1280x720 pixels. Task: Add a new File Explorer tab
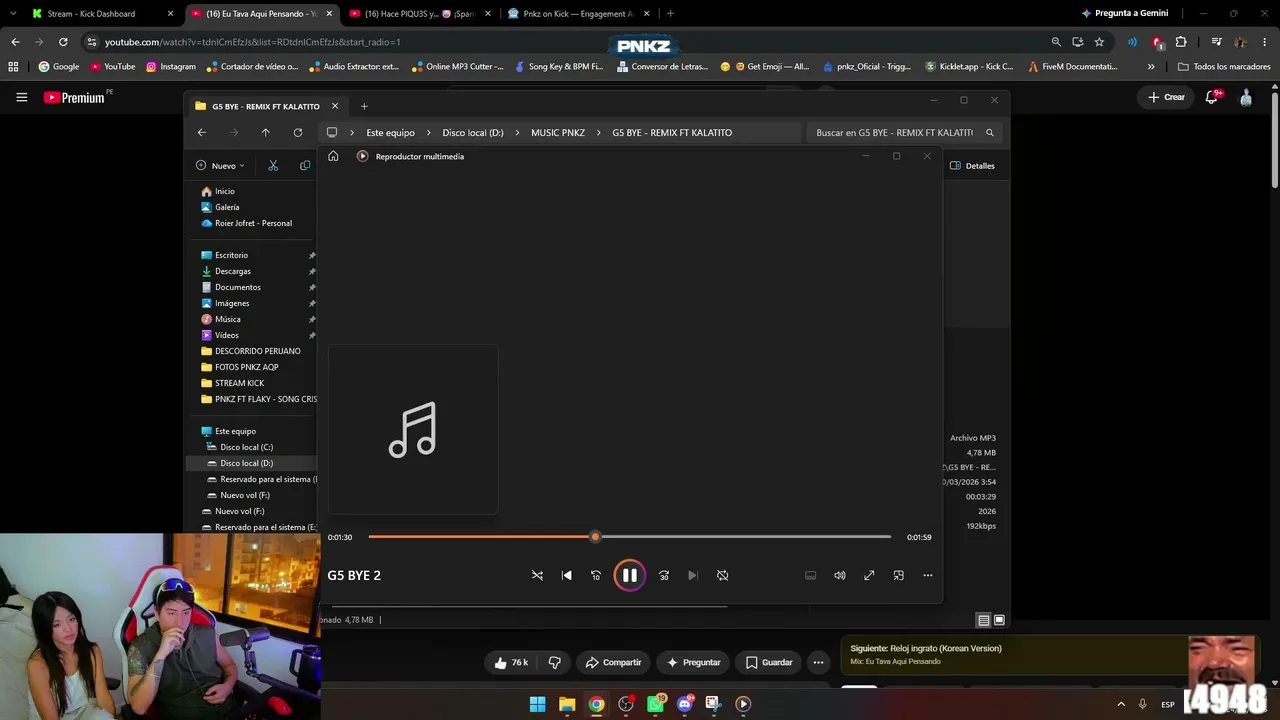point(364,106)
